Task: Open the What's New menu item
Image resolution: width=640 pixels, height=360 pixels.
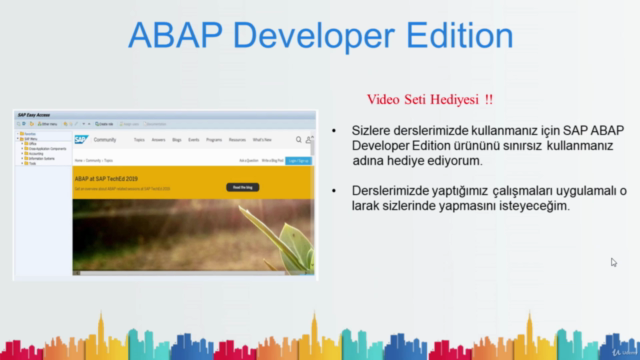Action: [262, 140]
